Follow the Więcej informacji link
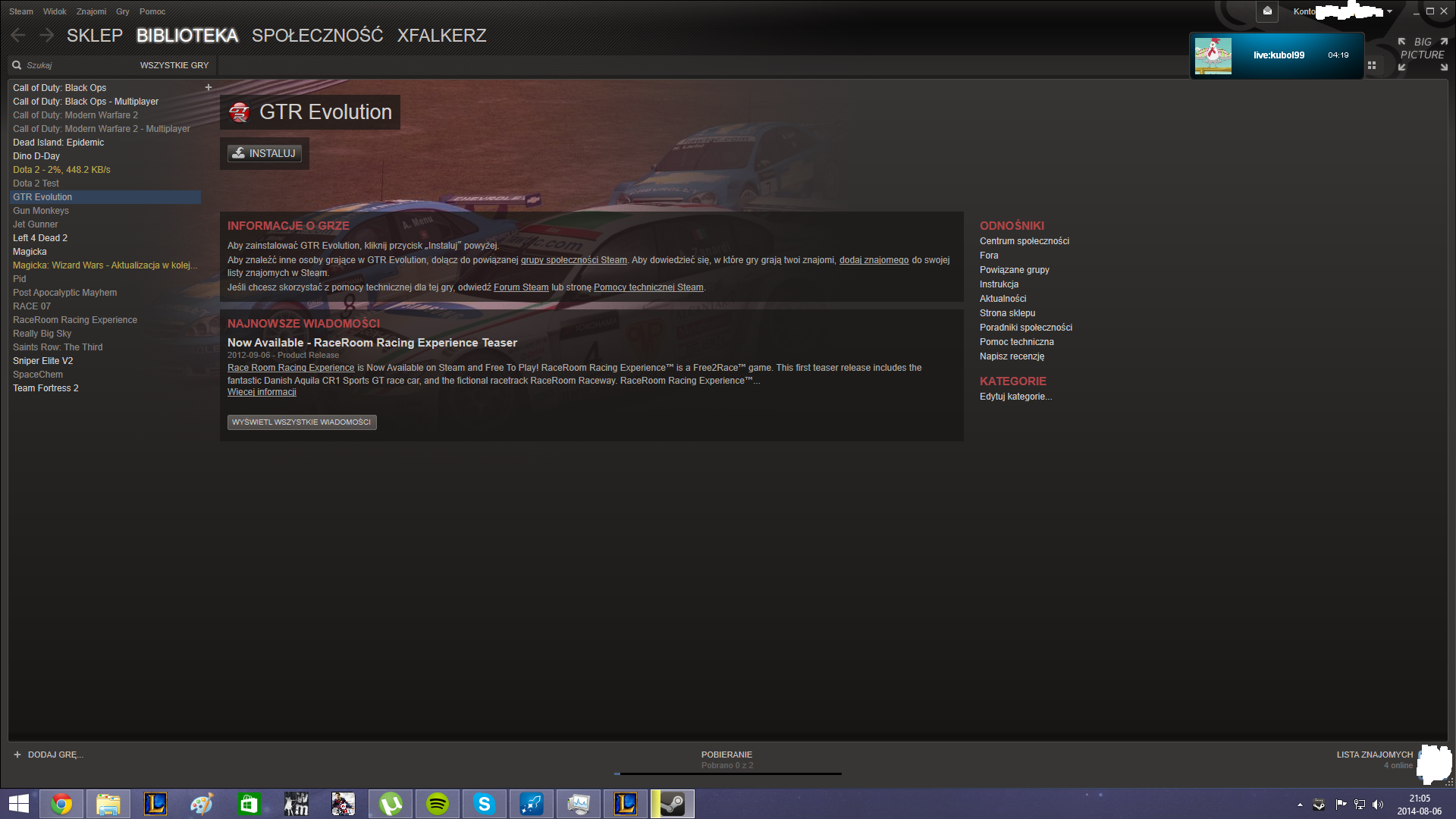This screenshot has width=1456, height=819. (x=262, y=392)
